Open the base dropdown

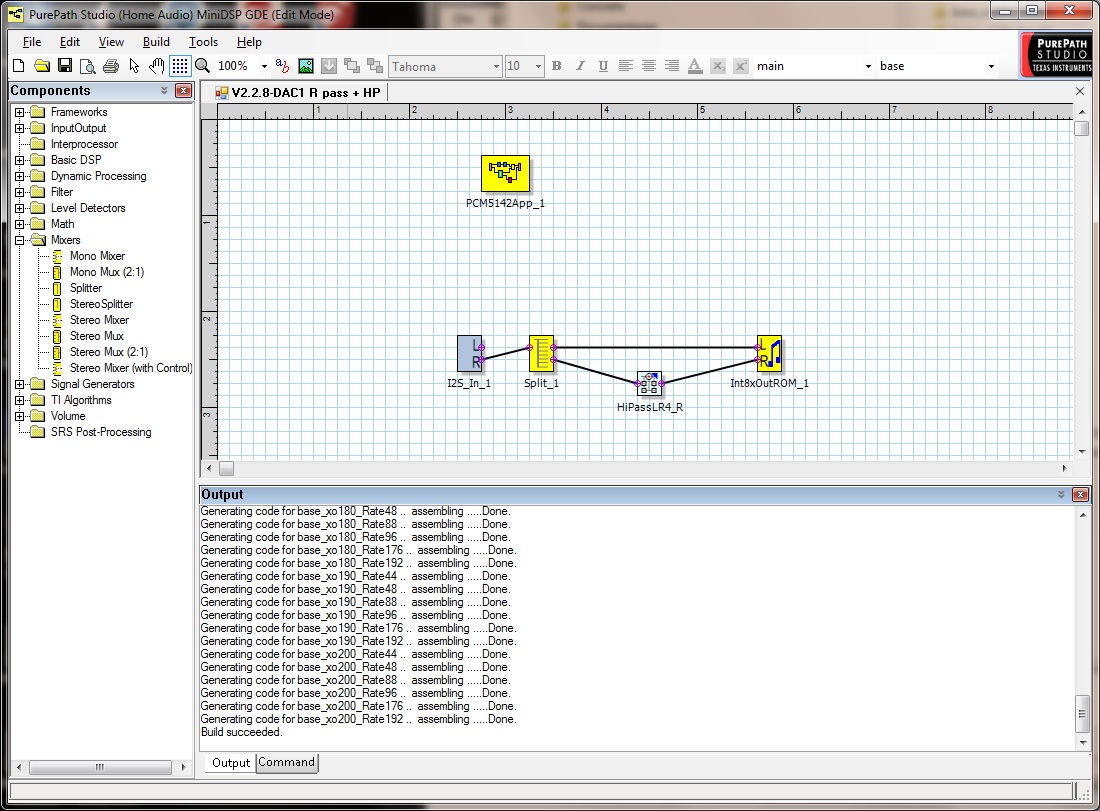point(991,67)
